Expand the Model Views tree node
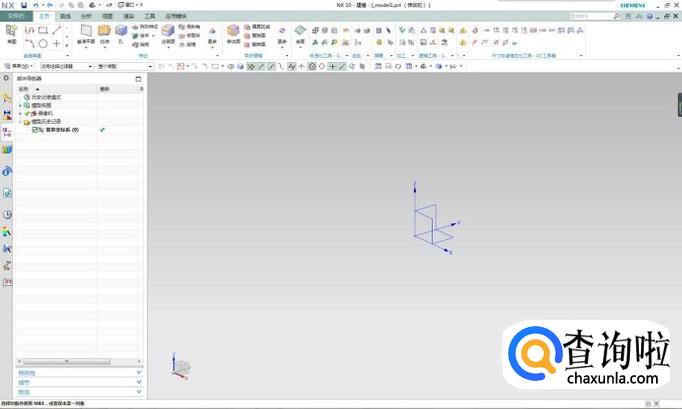 pos(20,105)
